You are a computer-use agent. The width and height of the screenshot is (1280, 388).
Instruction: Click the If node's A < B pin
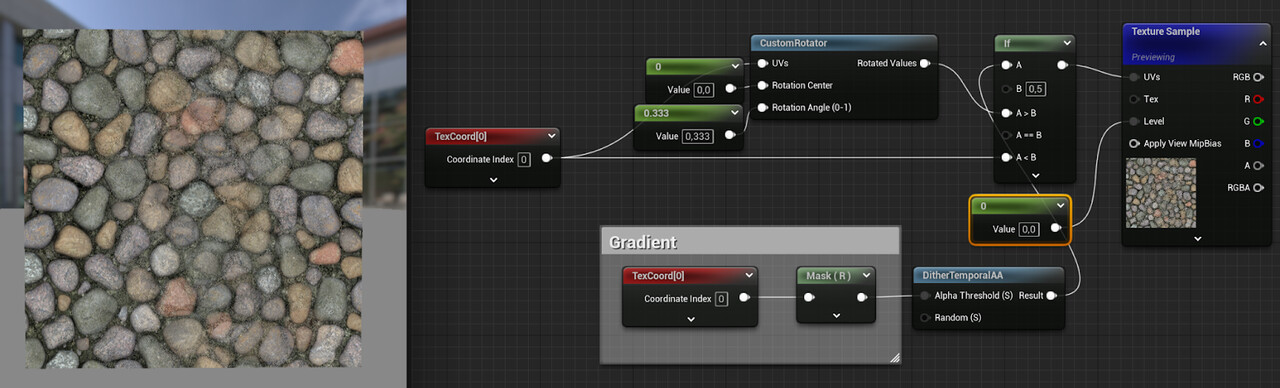coord(1007,158)
